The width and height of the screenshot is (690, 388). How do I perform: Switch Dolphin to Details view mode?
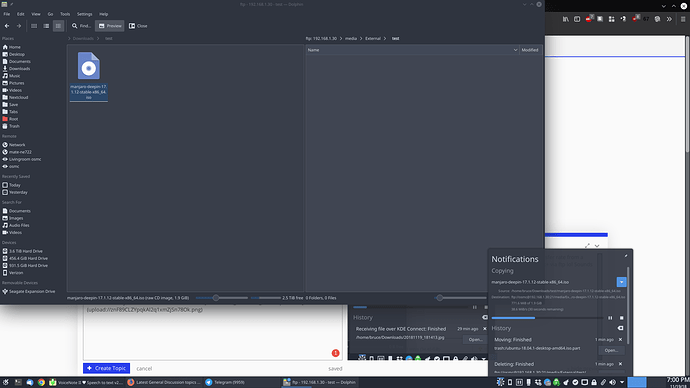58,26
